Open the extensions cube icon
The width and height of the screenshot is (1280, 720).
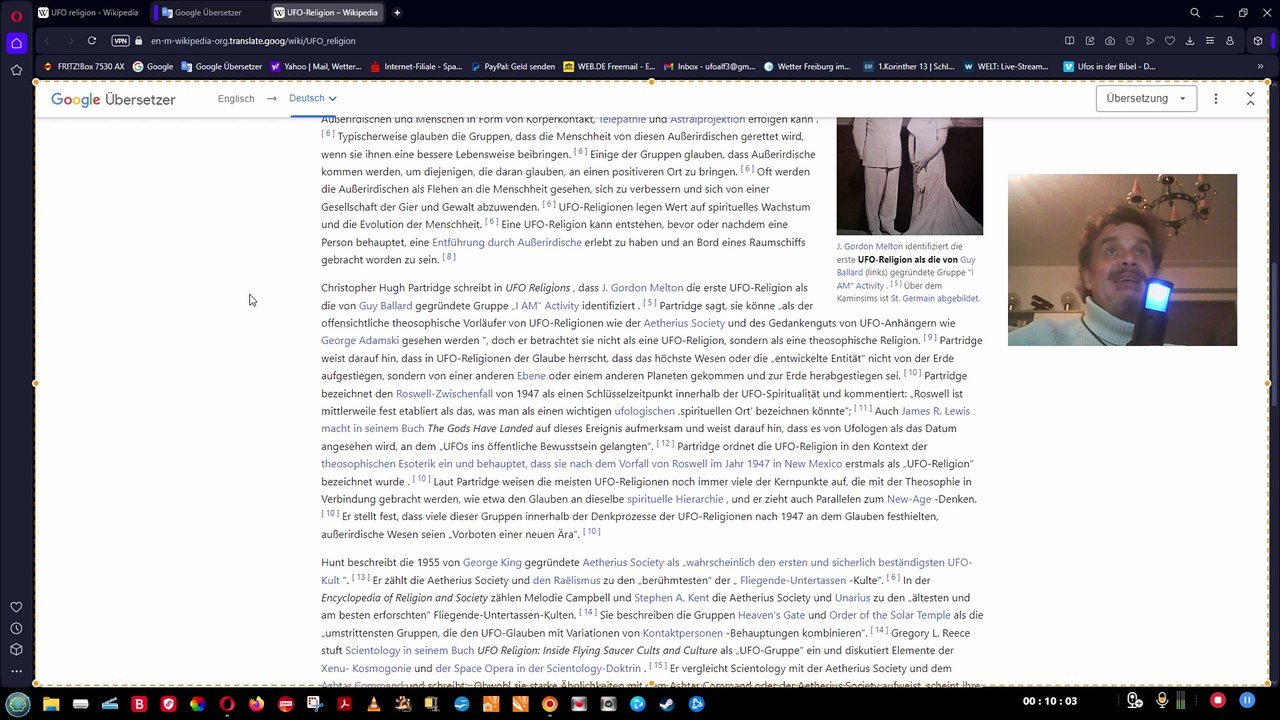click(1258, 41)
